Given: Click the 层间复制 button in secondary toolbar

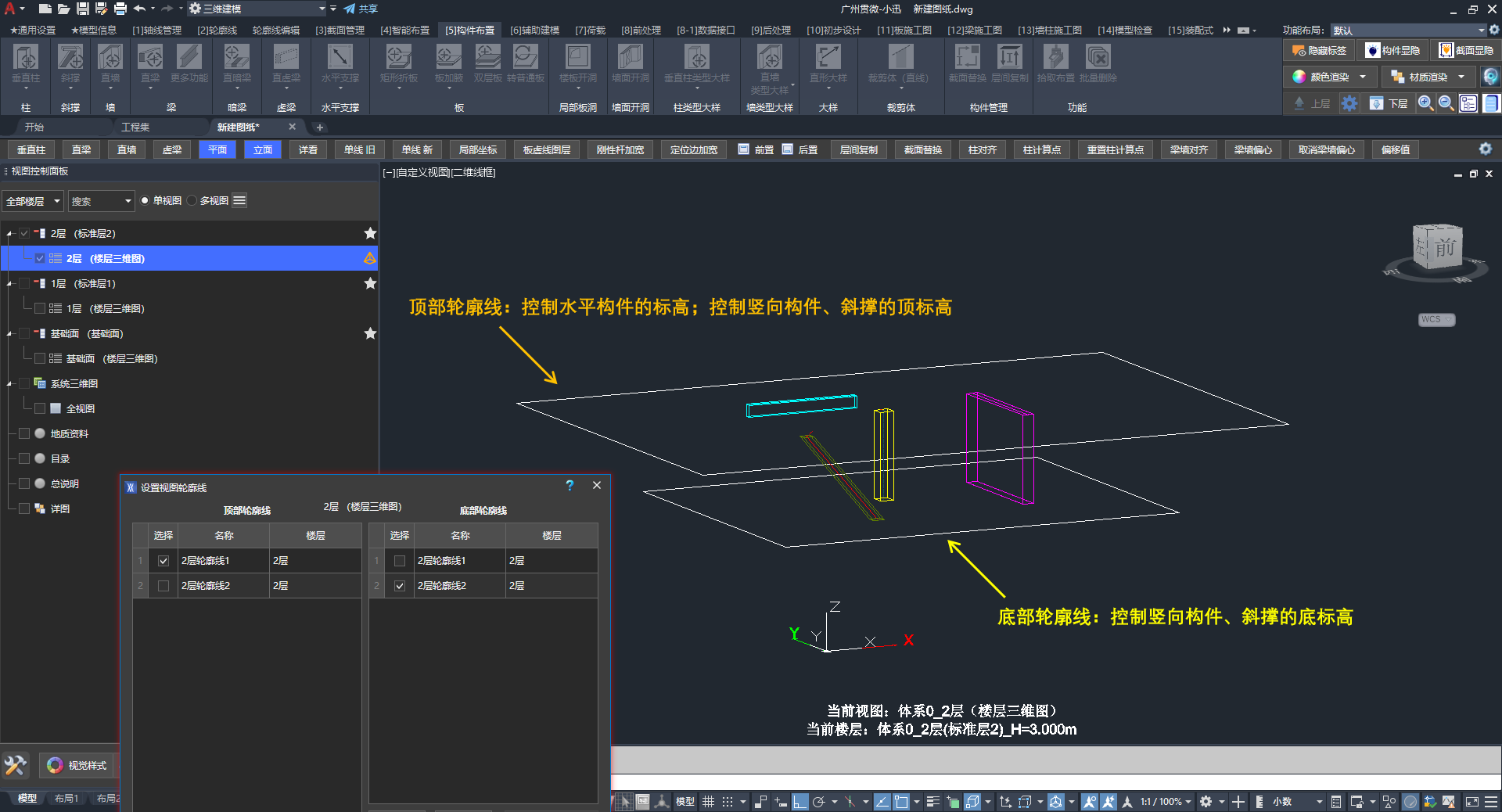Looking at the screenshot, I should [858, 149].
